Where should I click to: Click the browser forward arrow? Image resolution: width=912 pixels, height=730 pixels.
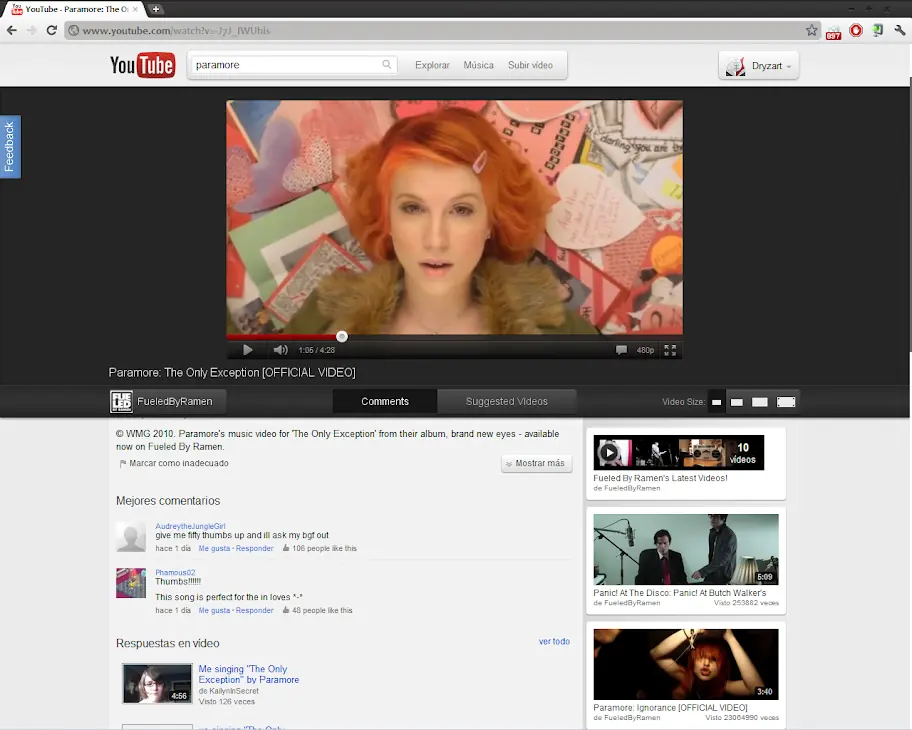pyautogui.click(x=31, y=30)
